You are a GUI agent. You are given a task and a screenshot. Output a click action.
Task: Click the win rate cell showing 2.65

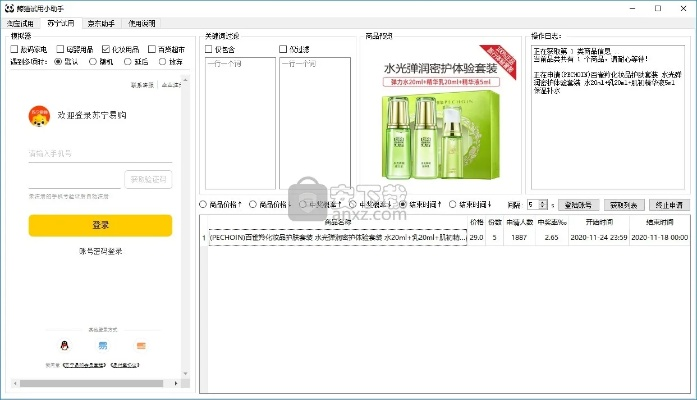tap(552, 237)
